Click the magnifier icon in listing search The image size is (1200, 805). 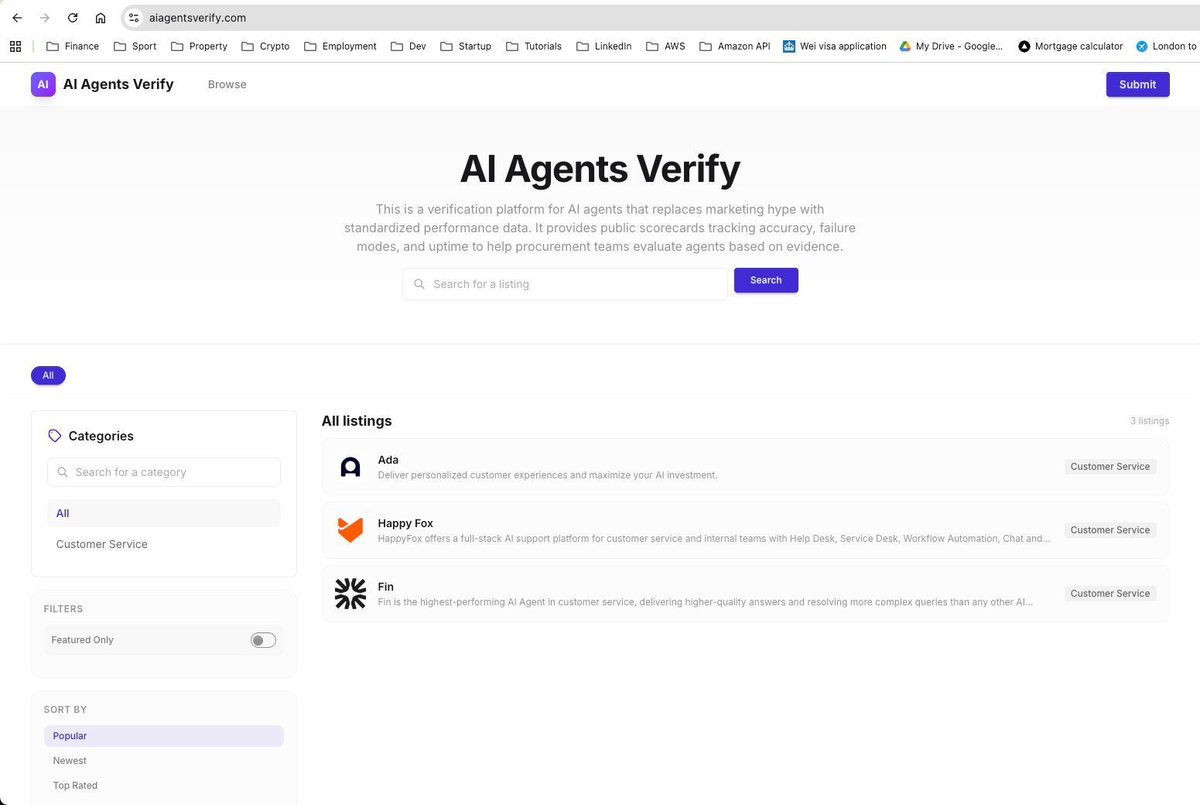coord(419,284)
